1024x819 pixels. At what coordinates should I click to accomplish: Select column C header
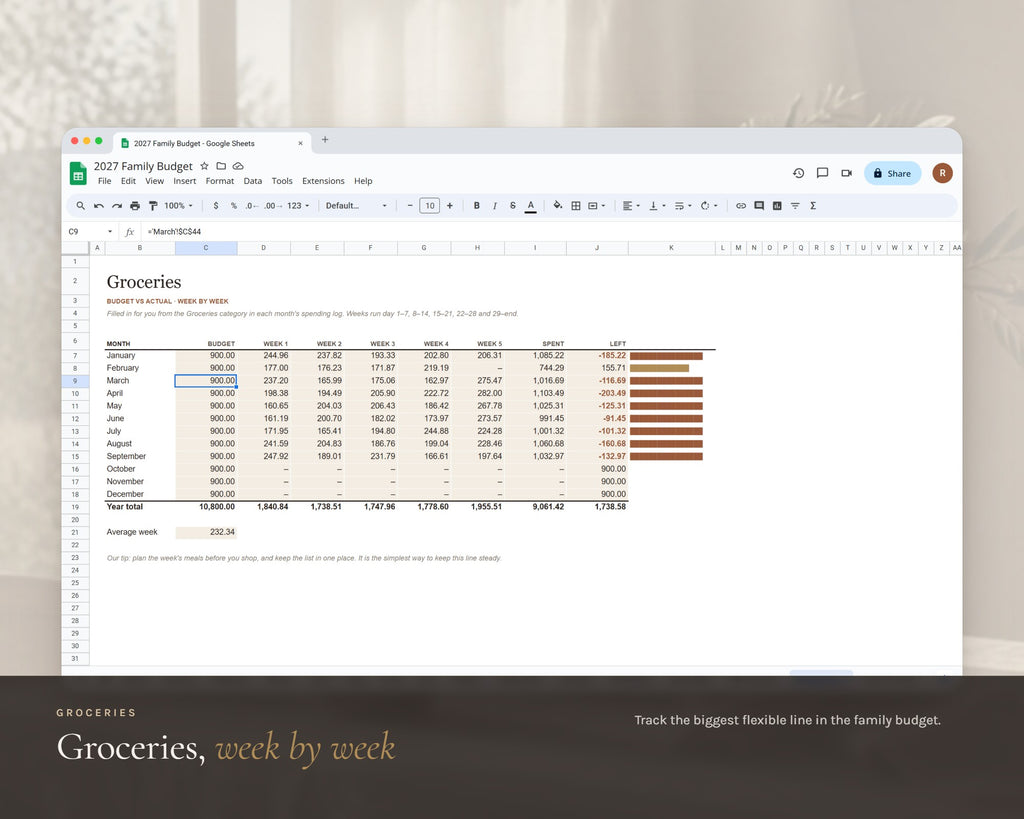[x=206, y=248]
